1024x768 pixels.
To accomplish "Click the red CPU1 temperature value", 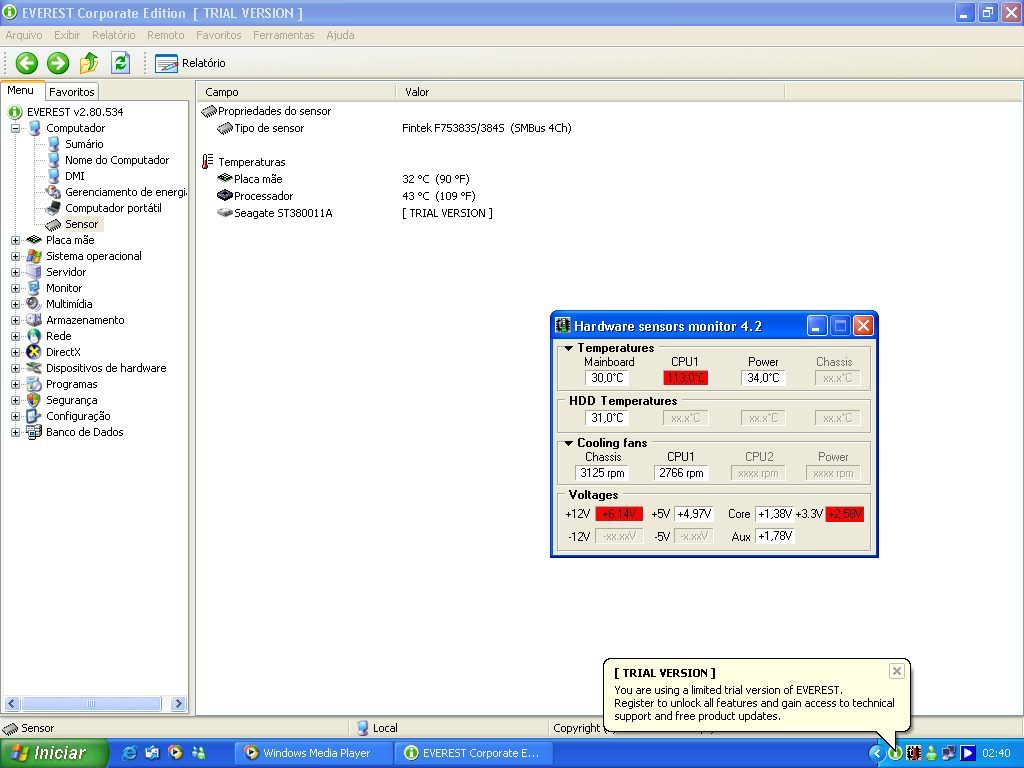I will point(685,377).
